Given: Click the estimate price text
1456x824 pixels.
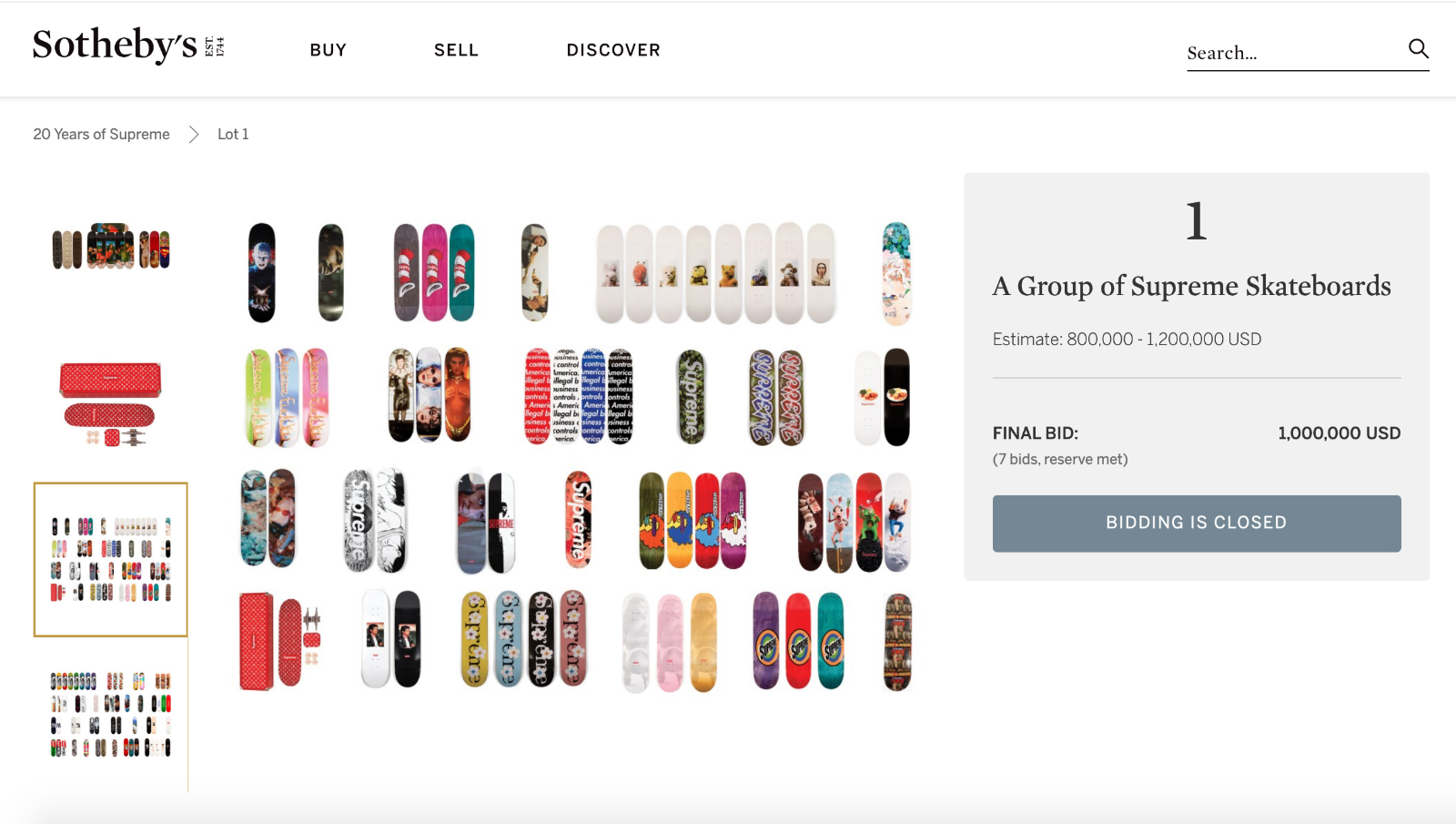Looking at the screenshot, I should point(1127,340).
